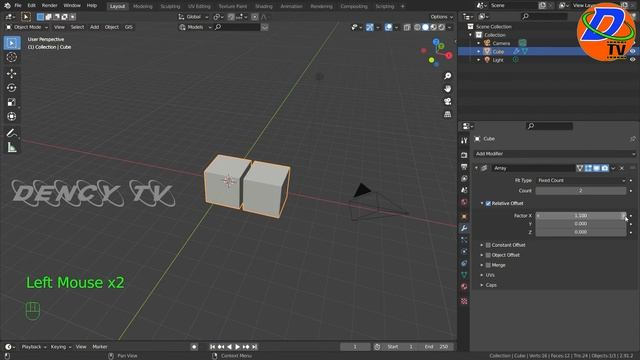640x360 pixels.
Task: Click the Pan view hand icon
Action: pyautogui.click(x=448, y=89)
